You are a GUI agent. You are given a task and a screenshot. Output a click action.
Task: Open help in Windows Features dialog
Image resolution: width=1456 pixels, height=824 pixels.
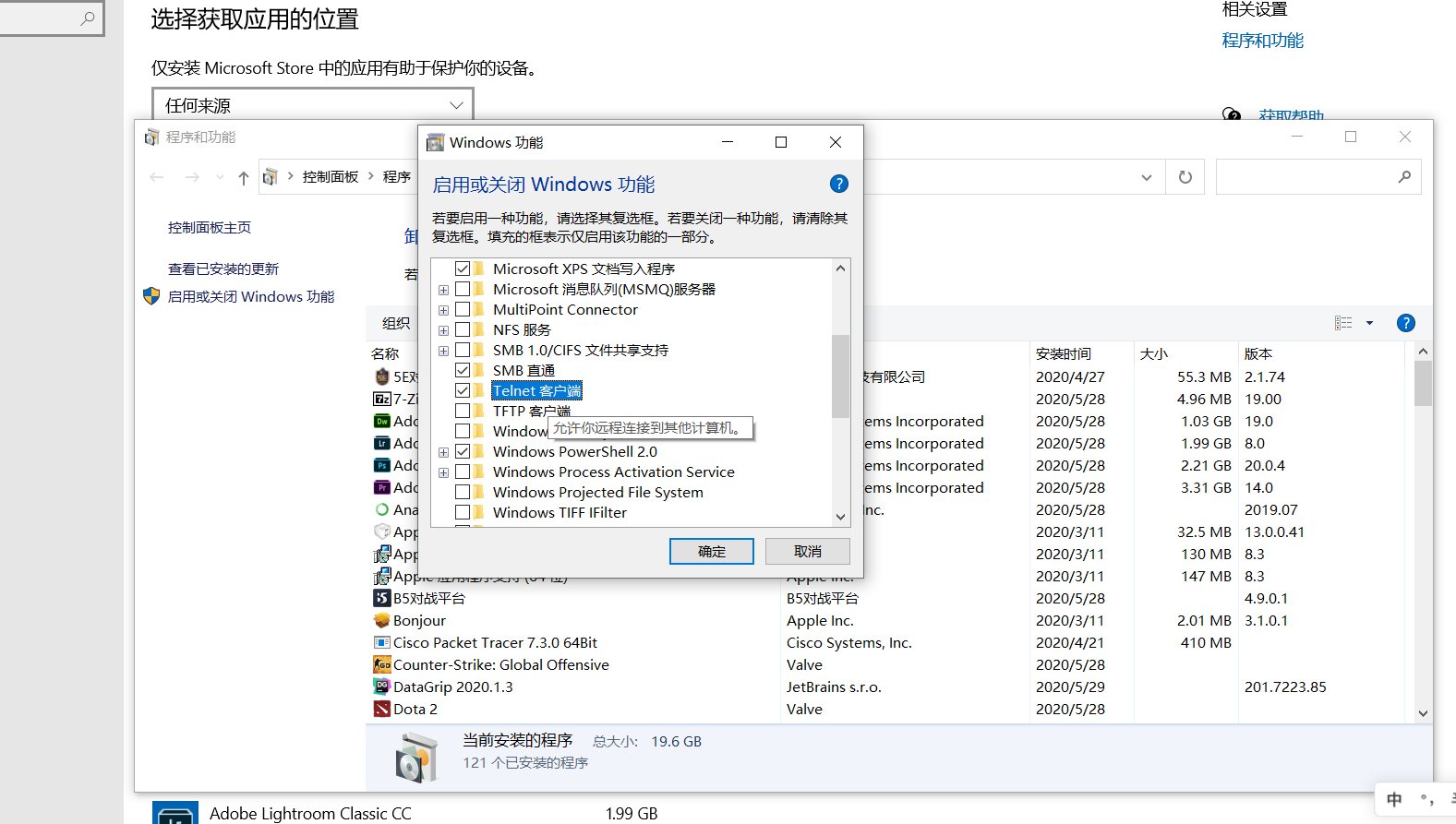point(838,184)
